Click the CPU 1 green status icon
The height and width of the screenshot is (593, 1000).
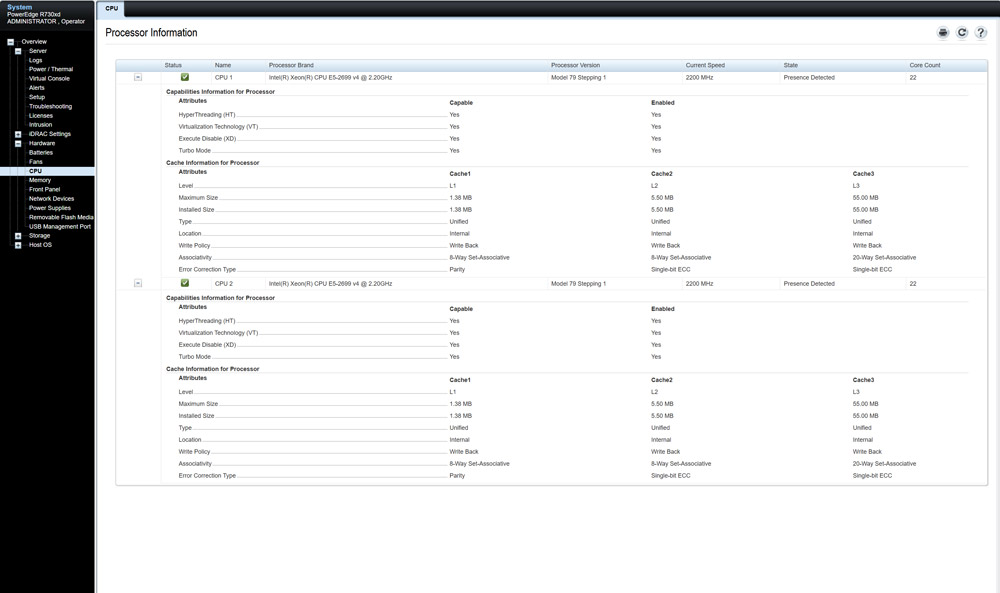pos(184,77)
